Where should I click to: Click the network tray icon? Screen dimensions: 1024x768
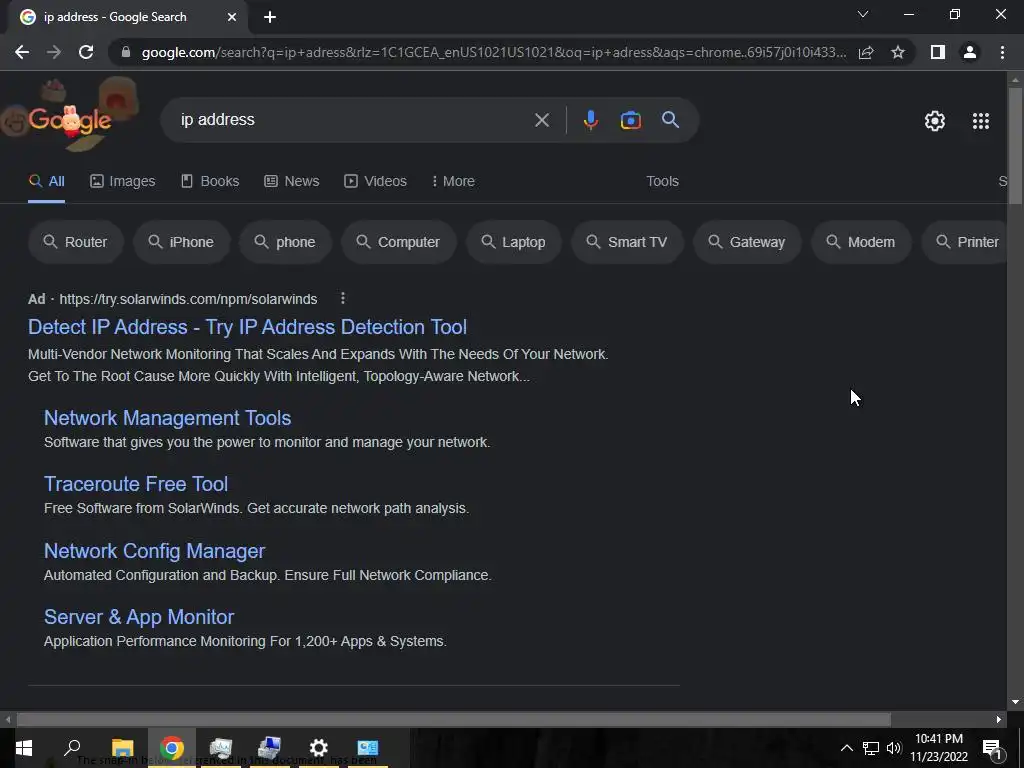click(871, 748)
